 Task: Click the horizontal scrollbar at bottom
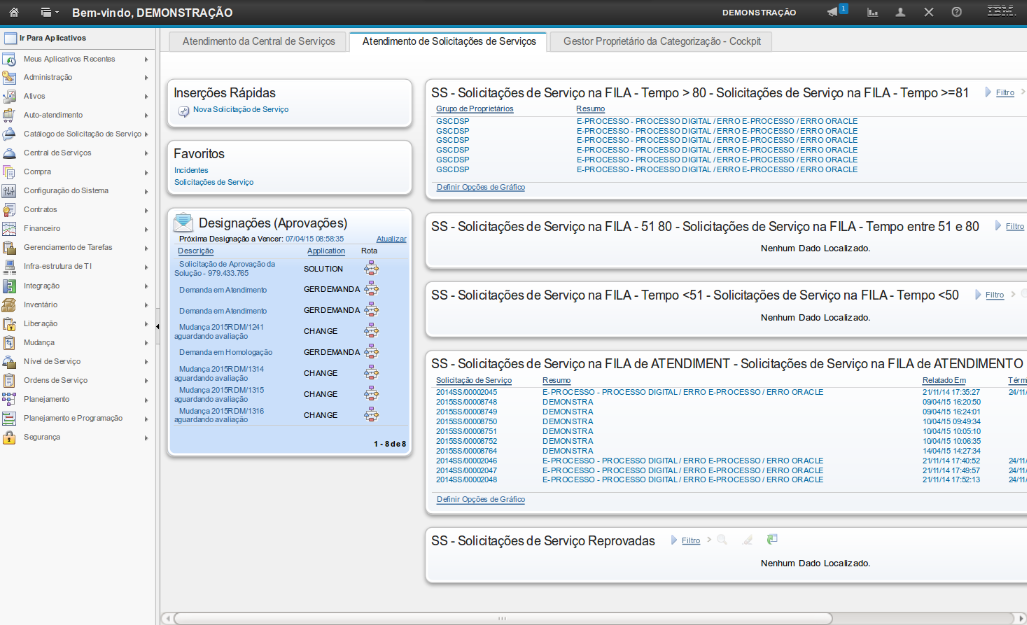[500, 618]
